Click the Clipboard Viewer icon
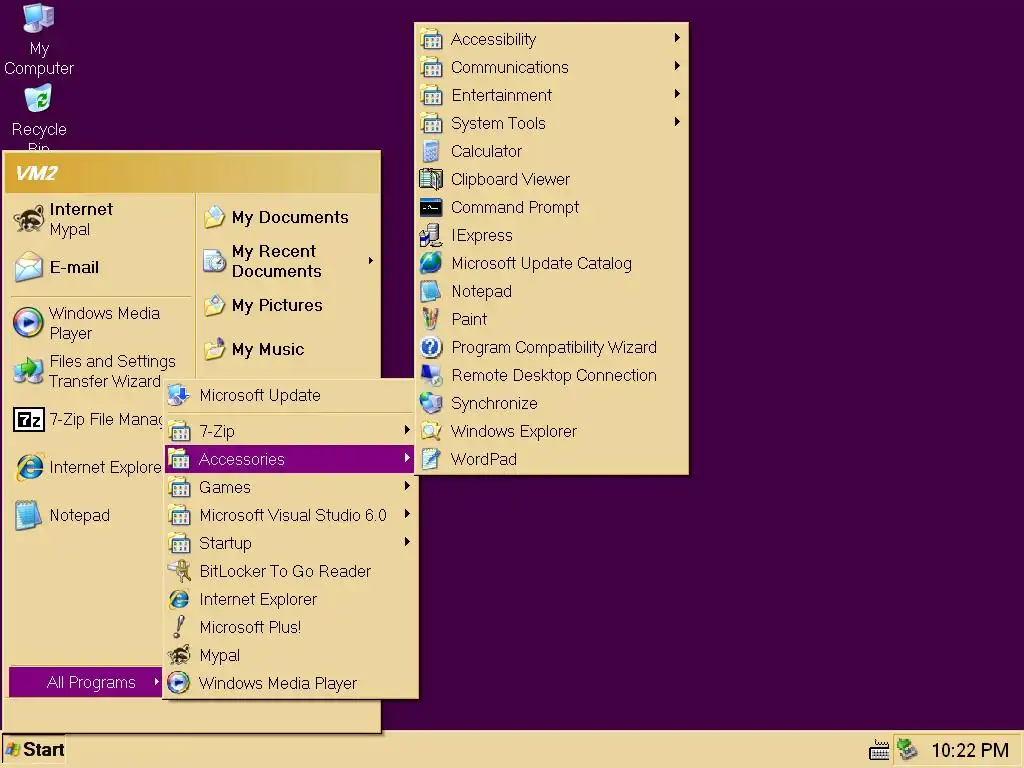1024x768 pixels. 431,179
